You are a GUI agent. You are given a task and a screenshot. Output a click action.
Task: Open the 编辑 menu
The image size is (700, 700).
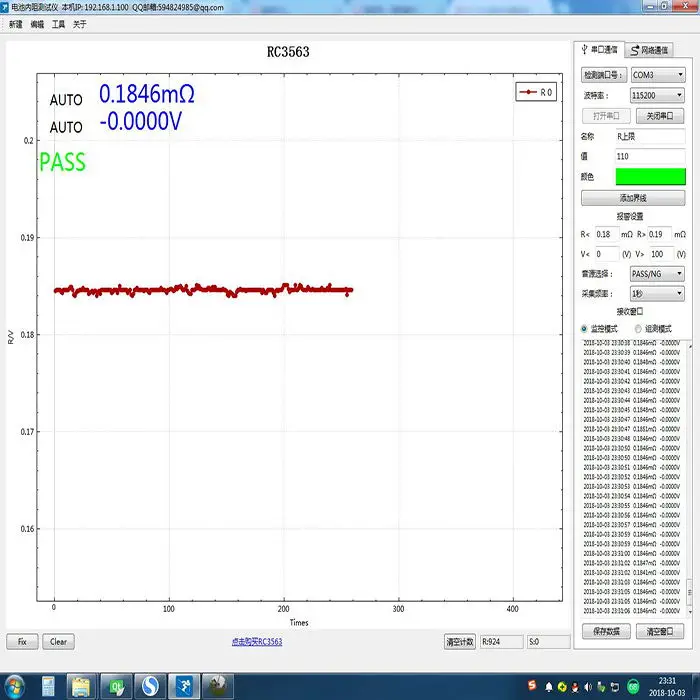click(x=37, y=24)
